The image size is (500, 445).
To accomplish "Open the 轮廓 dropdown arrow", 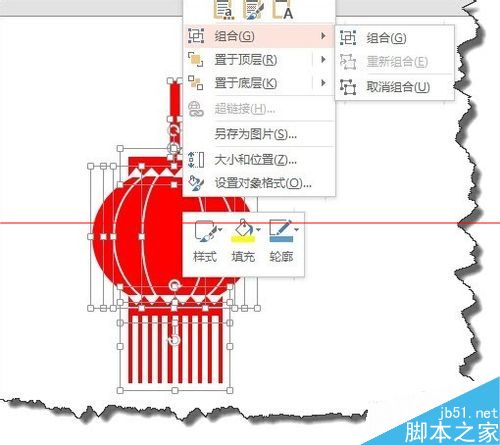I will (296, 229).
